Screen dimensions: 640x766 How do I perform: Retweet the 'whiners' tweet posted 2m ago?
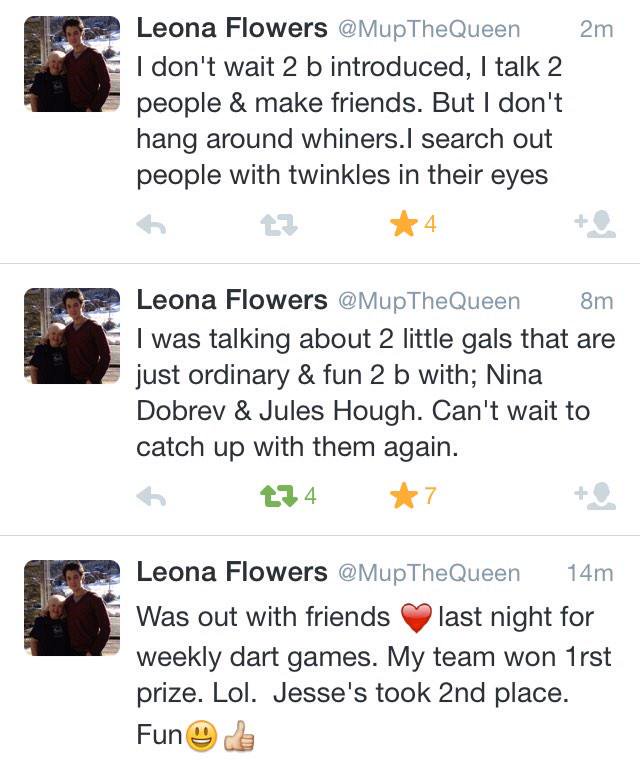pyautogui.click(x=279, y=226)
